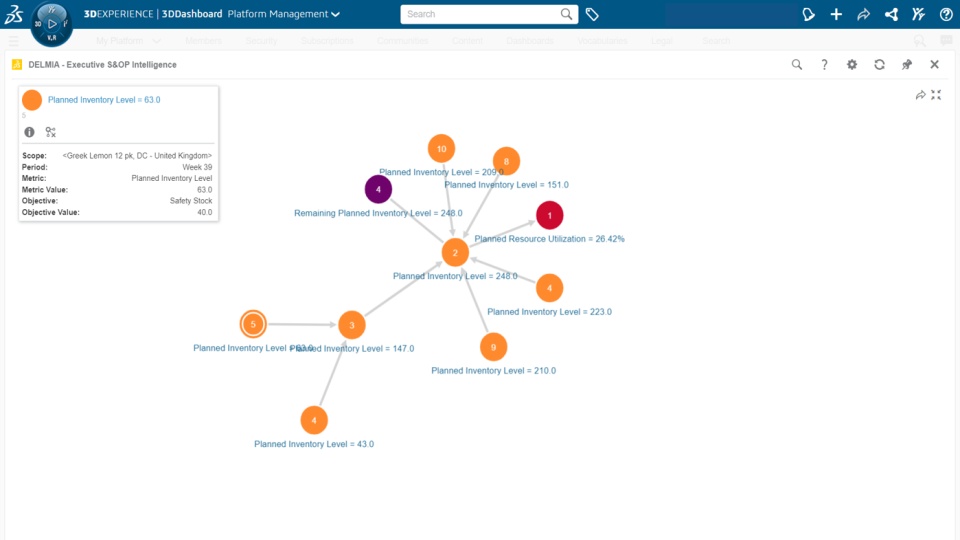Click the info icon in details card
The height and width of the screenshot is (540, 960).
[29, 132]
